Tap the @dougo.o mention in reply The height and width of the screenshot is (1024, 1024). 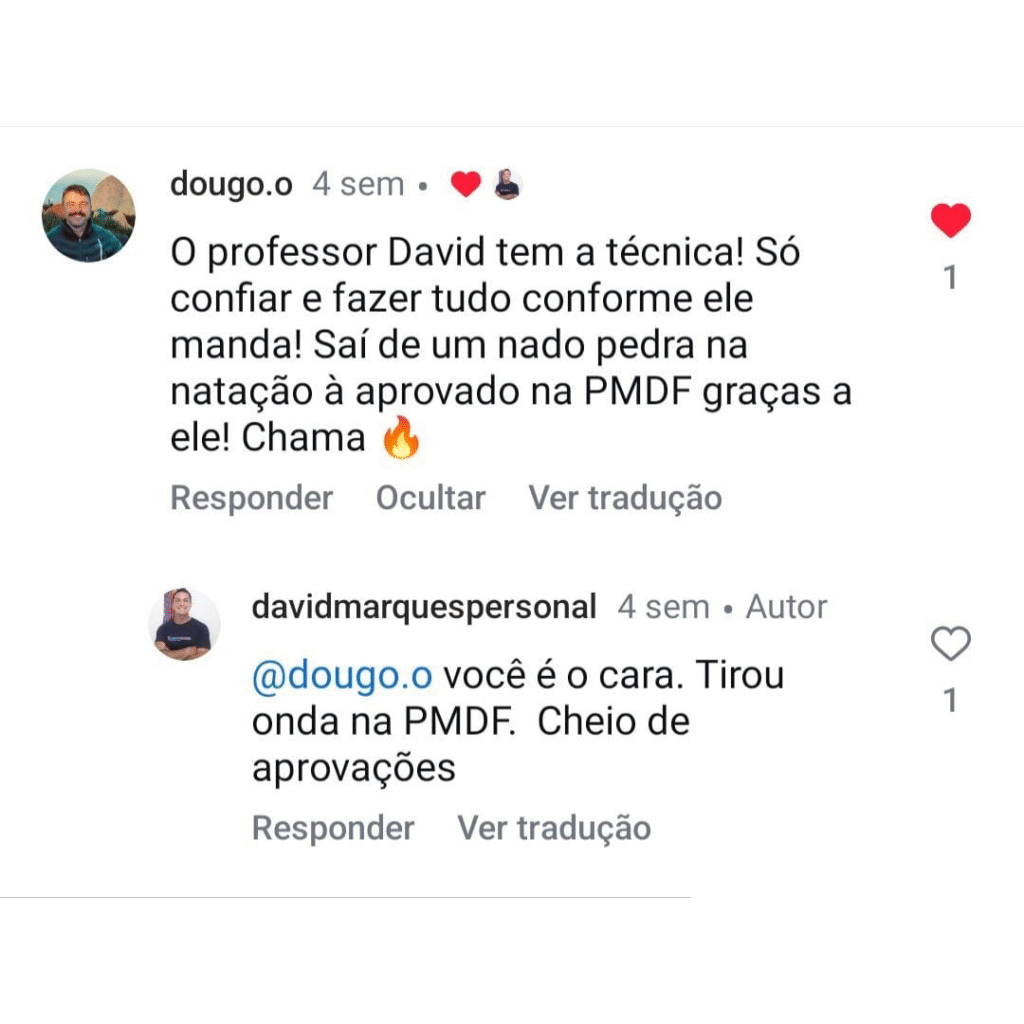(x=342, y=675)
